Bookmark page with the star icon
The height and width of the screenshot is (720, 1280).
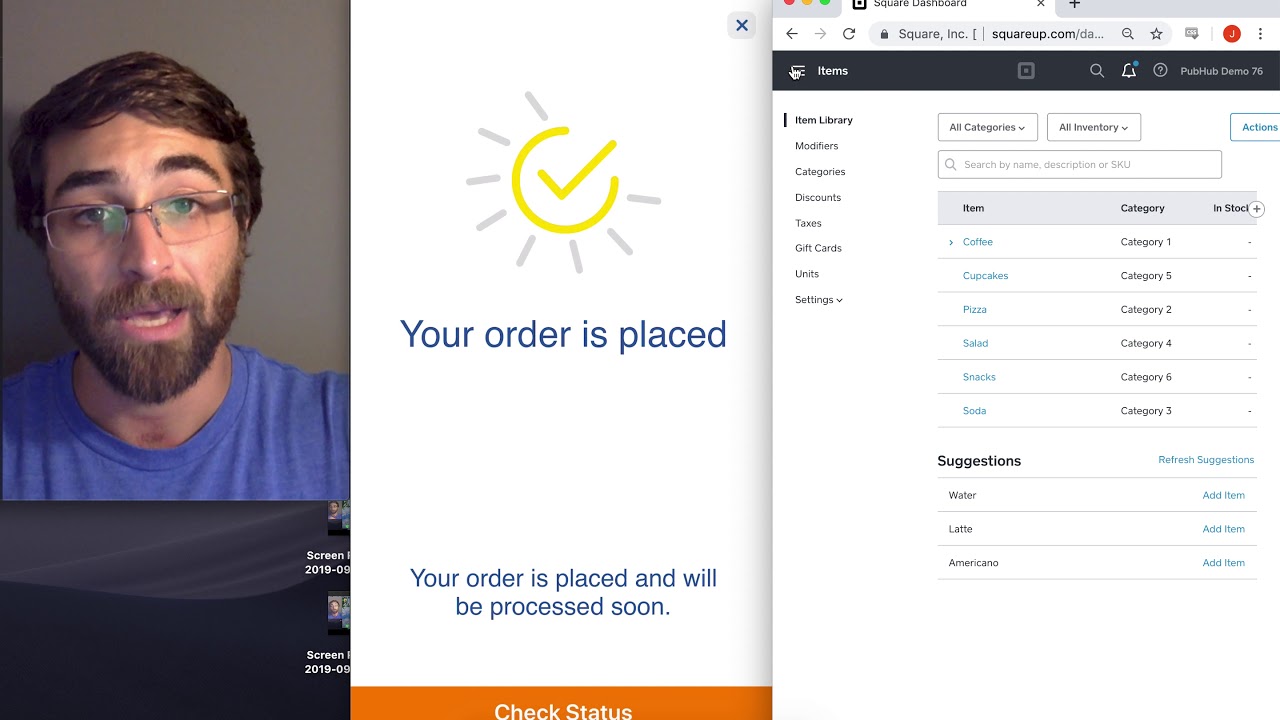[1156, 34]
